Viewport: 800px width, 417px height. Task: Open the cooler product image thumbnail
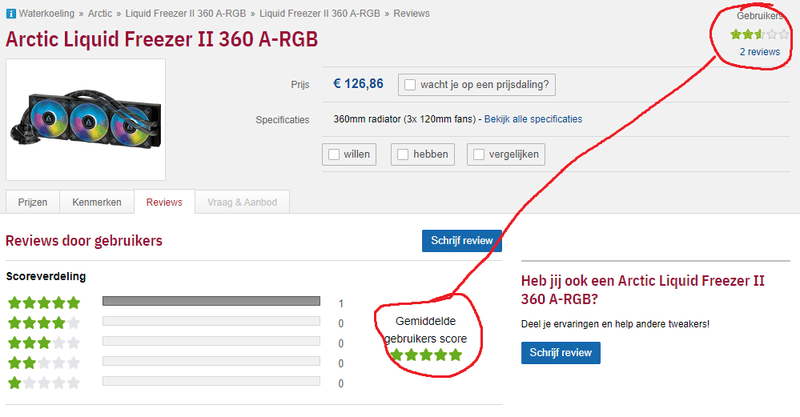[86, 119]
